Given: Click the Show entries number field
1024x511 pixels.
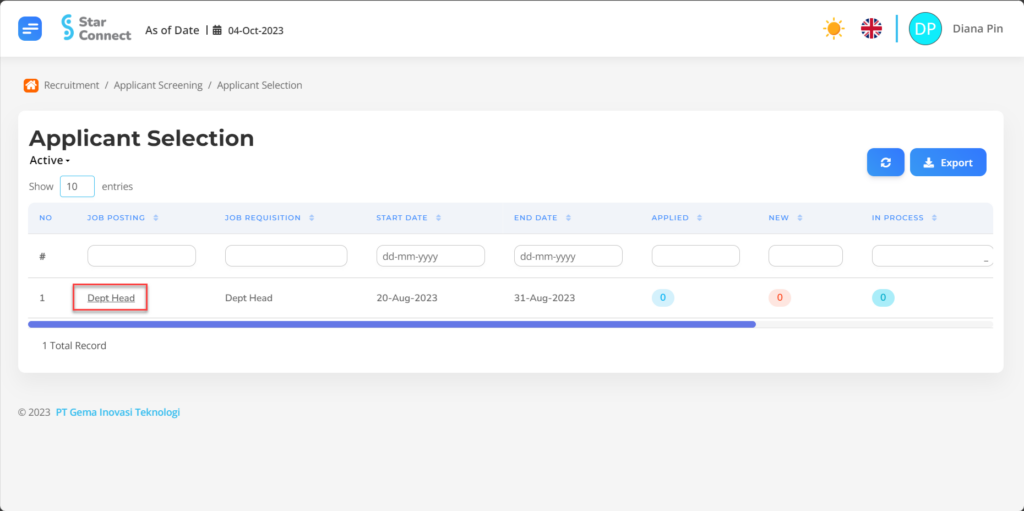Looking at the screenshot, I should click(x=77, y=186).
